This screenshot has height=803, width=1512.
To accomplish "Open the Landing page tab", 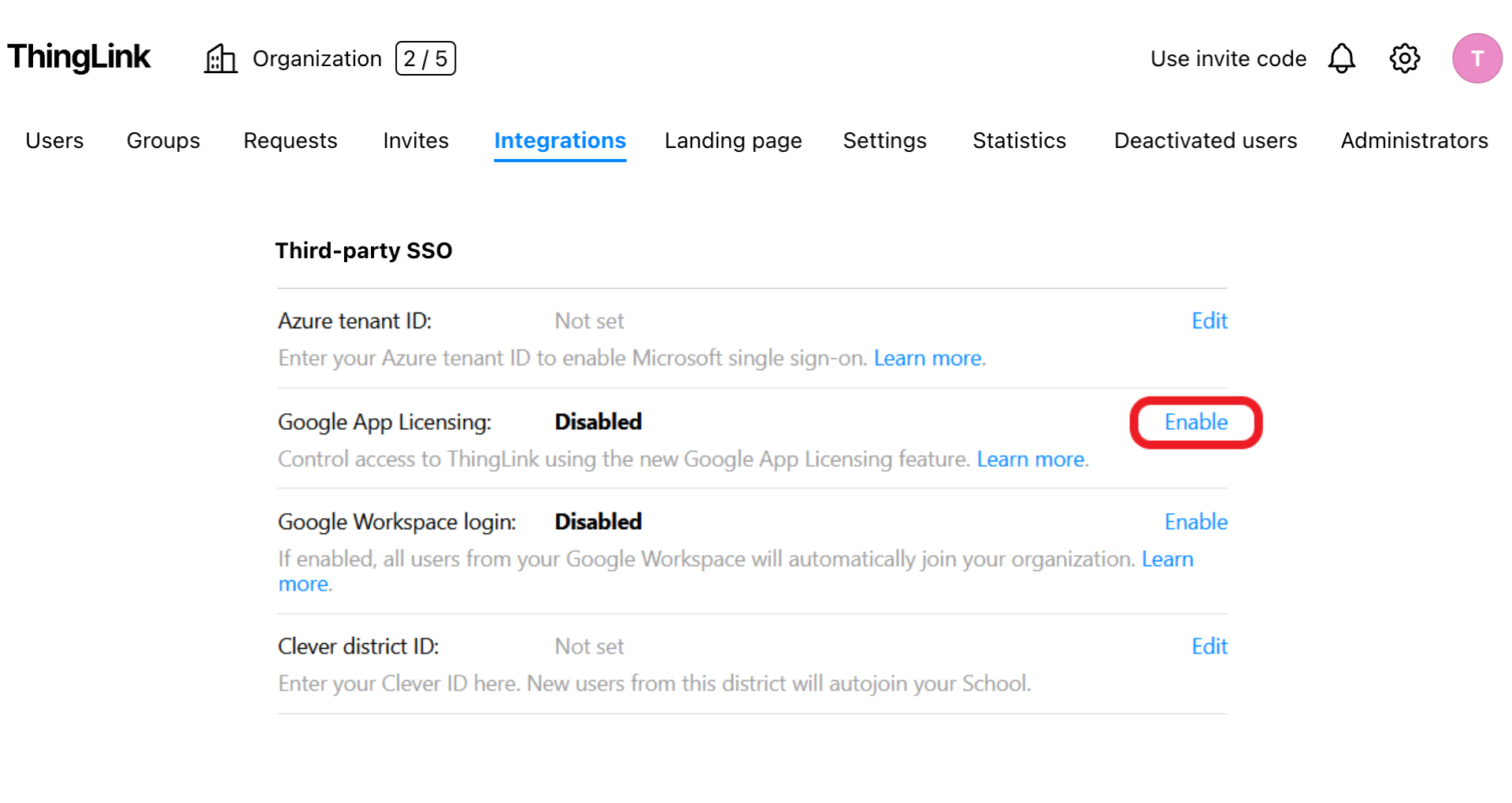I will [733, 141].
